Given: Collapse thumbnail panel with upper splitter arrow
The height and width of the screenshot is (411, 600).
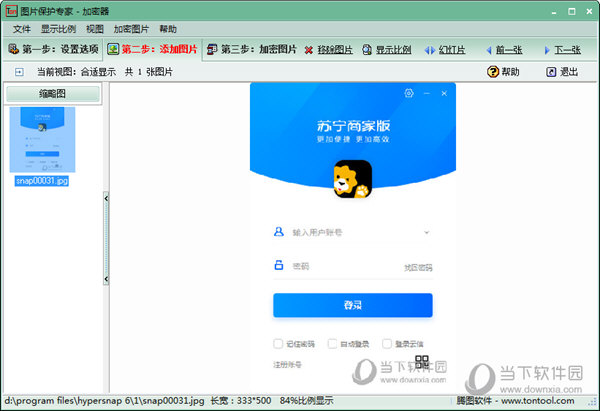Looking at the screenshot, I should coord(106,199).
